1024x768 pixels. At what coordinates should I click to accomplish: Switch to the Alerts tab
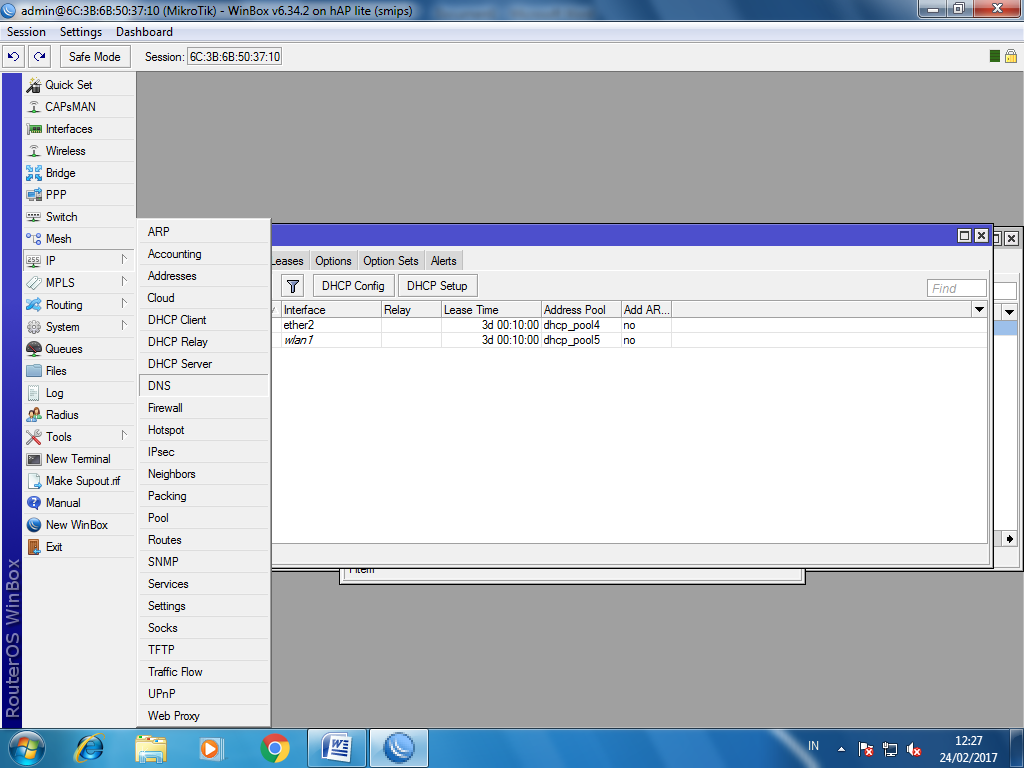[443, 261]
